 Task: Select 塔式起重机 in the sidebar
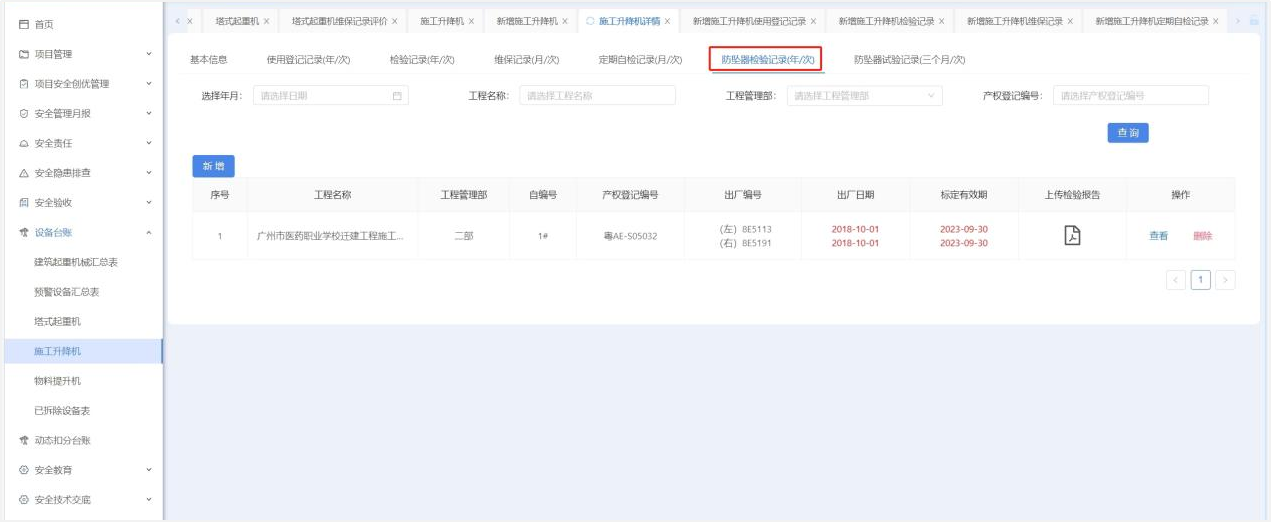(x=57, y=322)
